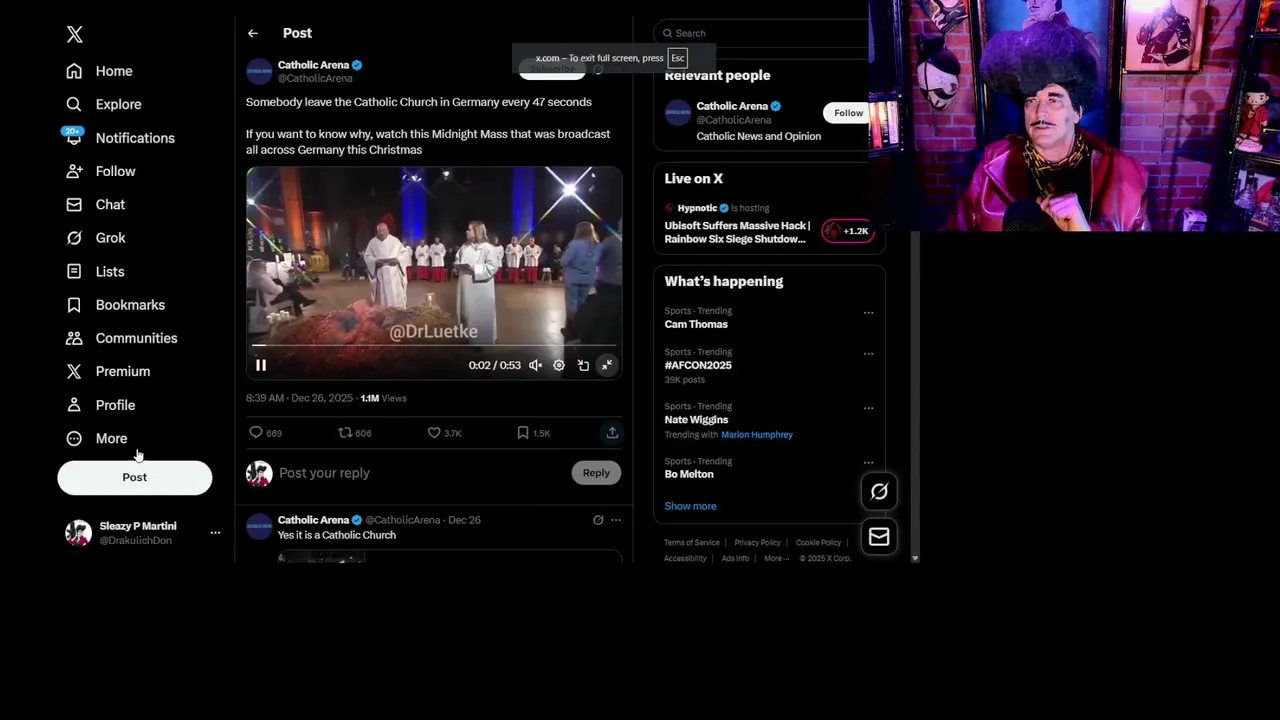This screenshot has width=1280, height=720.
Task: Click the Profile icon in sidebar
Action: (x=74, y=405)
